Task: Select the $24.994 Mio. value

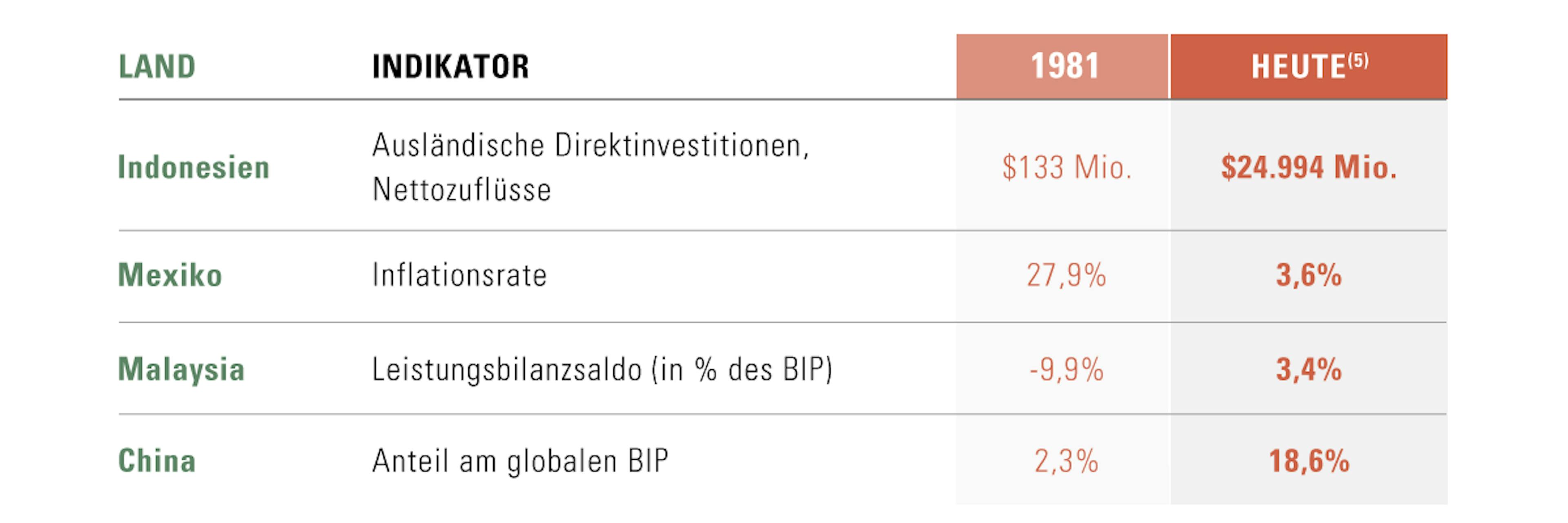Action: (1309, 168)
